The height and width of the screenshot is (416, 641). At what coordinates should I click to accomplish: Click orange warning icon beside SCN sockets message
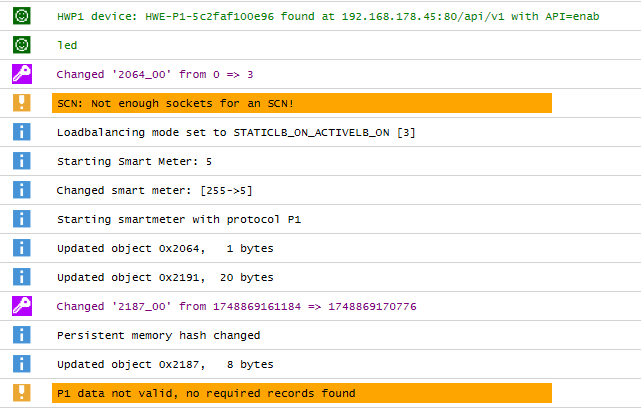[22, 103]
